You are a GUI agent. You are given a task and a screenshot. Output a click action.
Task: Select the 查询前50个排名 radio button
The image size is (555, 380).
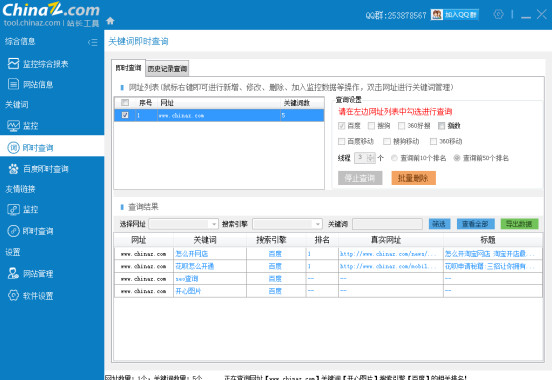pos(457,158)
